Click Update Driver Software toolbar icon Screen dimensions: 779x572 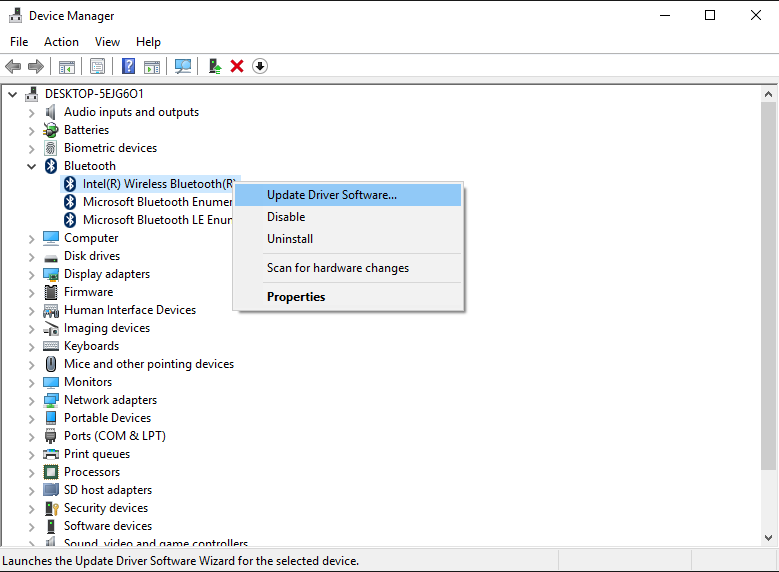coord(214,66)
